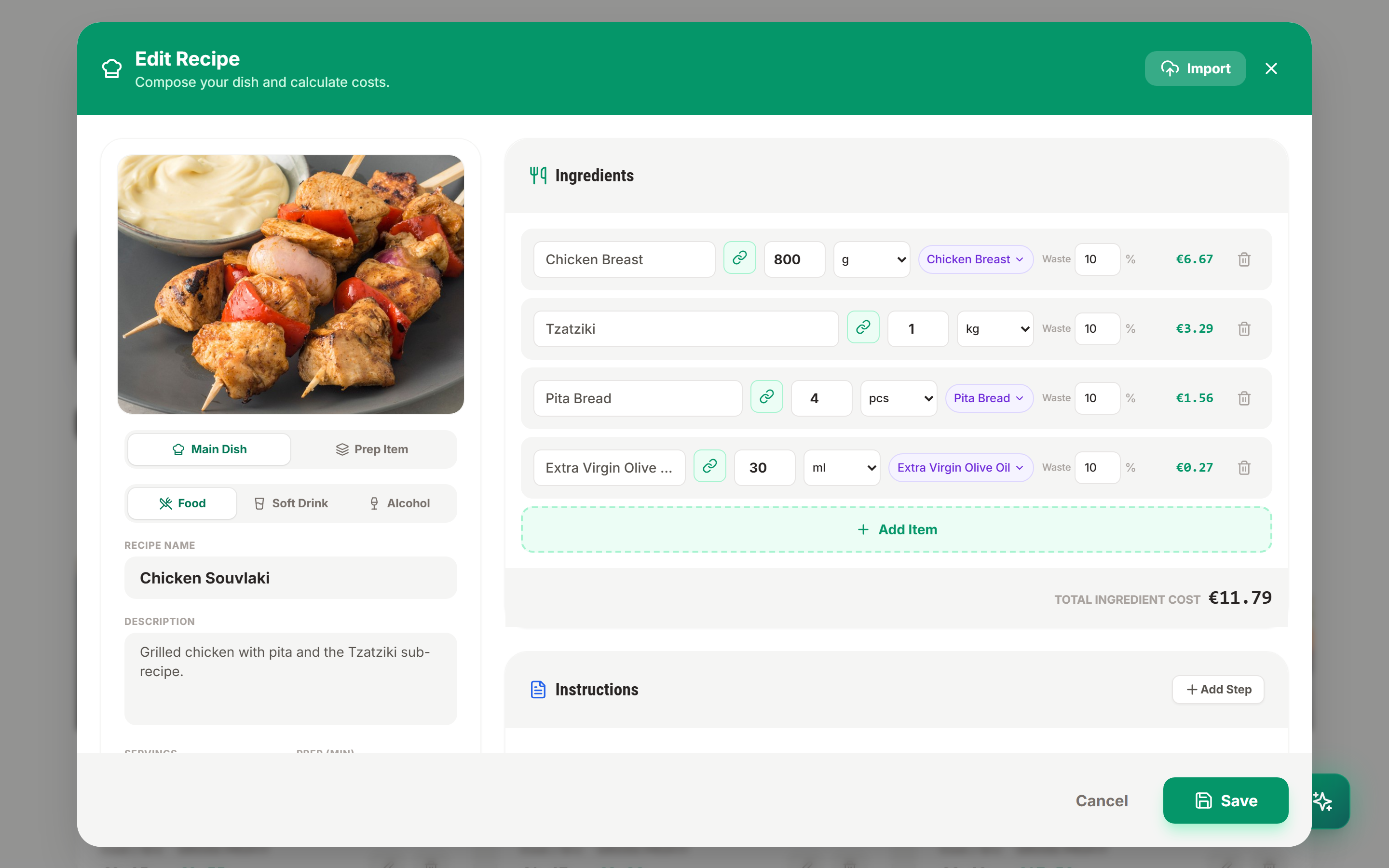The height and width of the screenshot is (868, 1389).
Task: Select the Prep Item type
Action: pos(372,449)
